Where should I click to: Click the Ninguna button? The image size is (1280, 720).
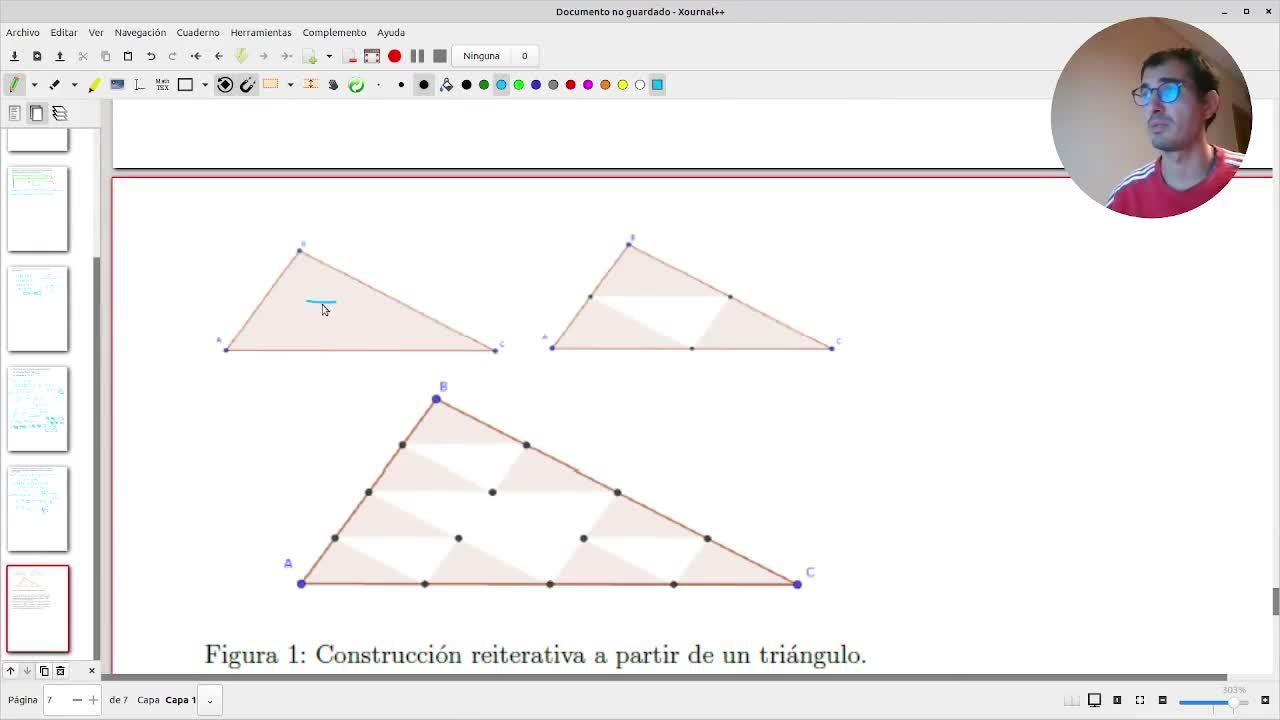(x=481, y=56)
